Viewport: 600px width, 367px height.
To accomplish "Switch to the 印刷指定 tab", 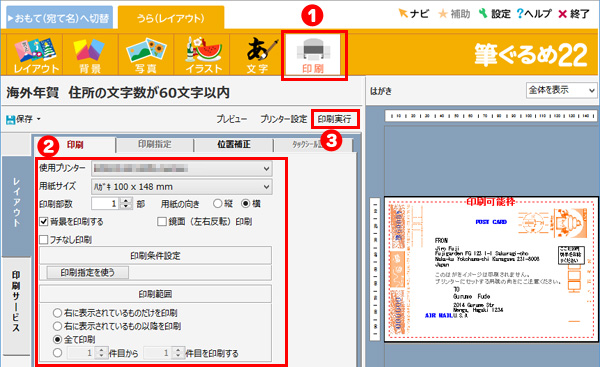I will pyautogui.click(x=155, y=144).
